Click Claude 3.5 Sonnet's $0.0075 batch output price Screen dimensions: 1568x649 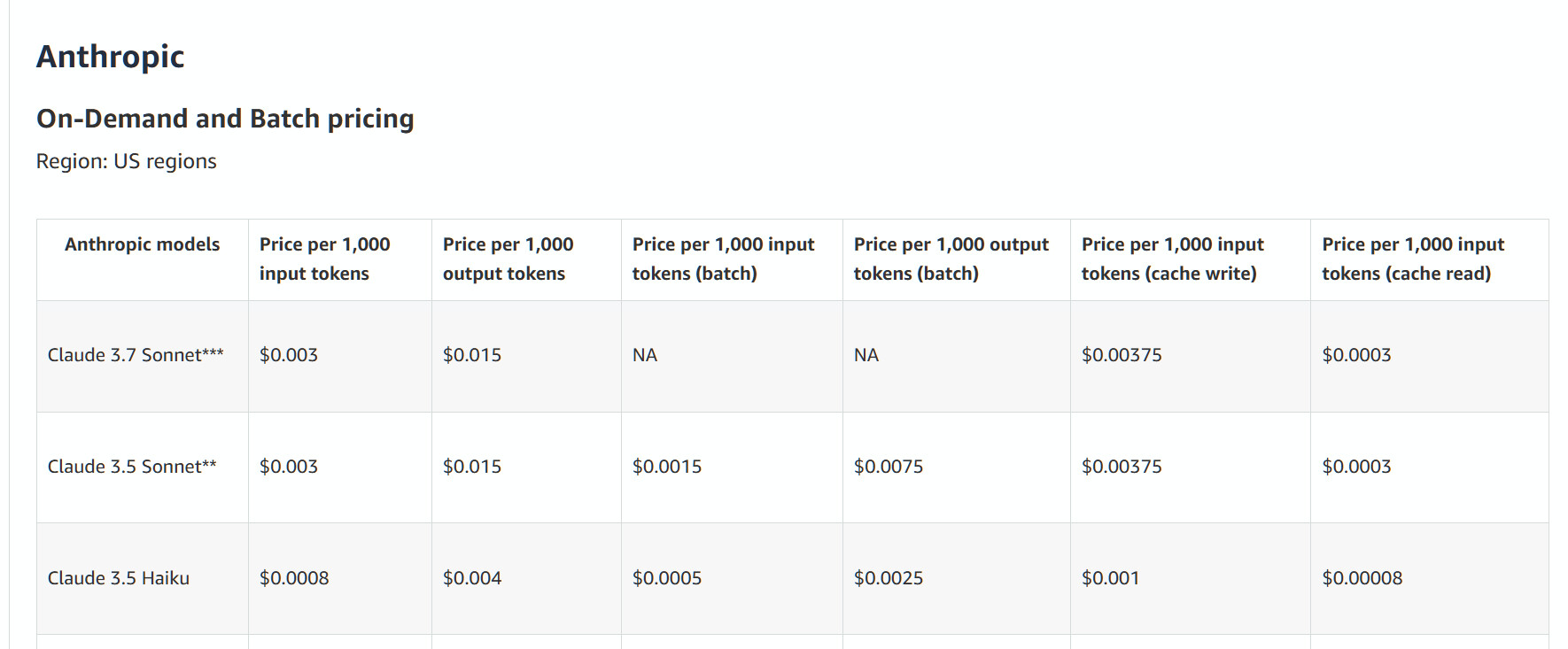click(x=888, y=467)
